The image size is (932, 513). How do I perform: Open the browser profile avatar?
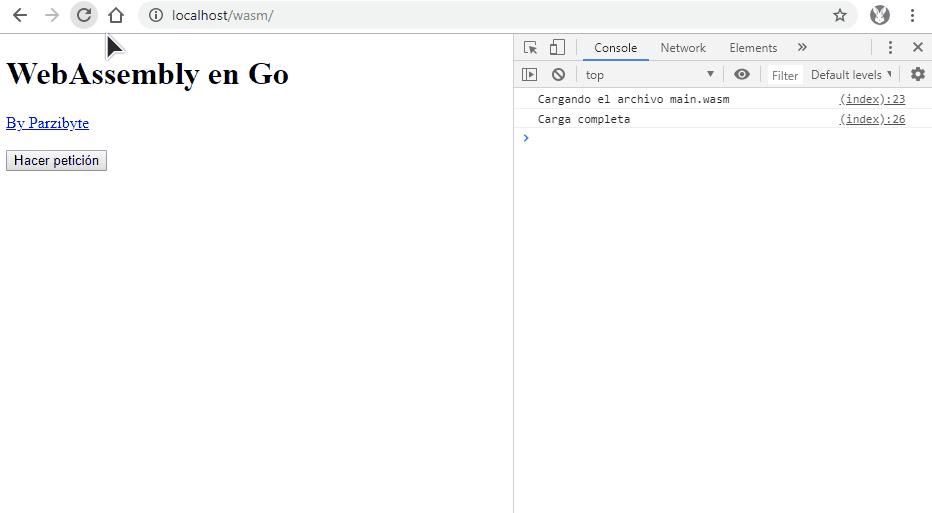880,15
